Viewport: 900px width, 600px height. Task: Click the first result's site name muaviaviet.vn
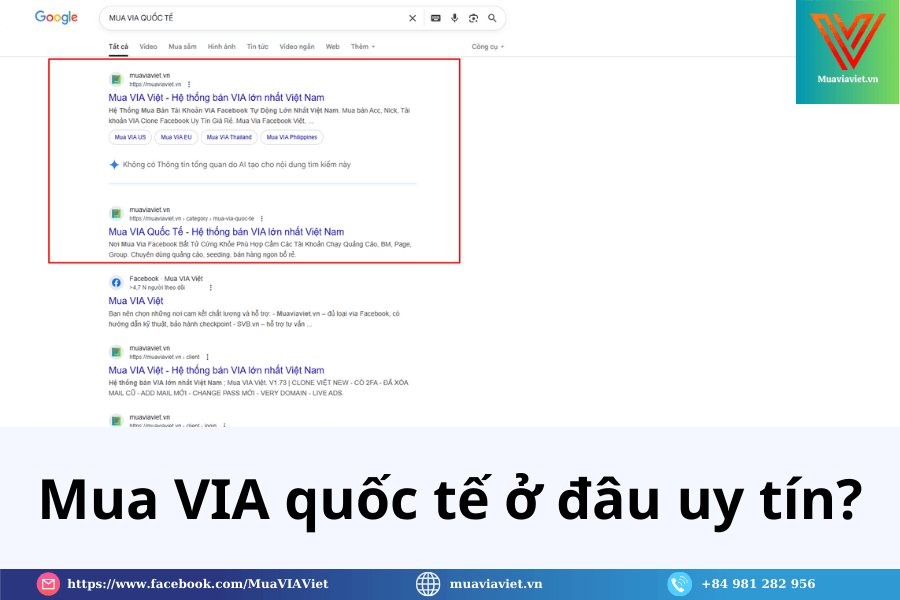pyautogui.click(x=150, y=75)
